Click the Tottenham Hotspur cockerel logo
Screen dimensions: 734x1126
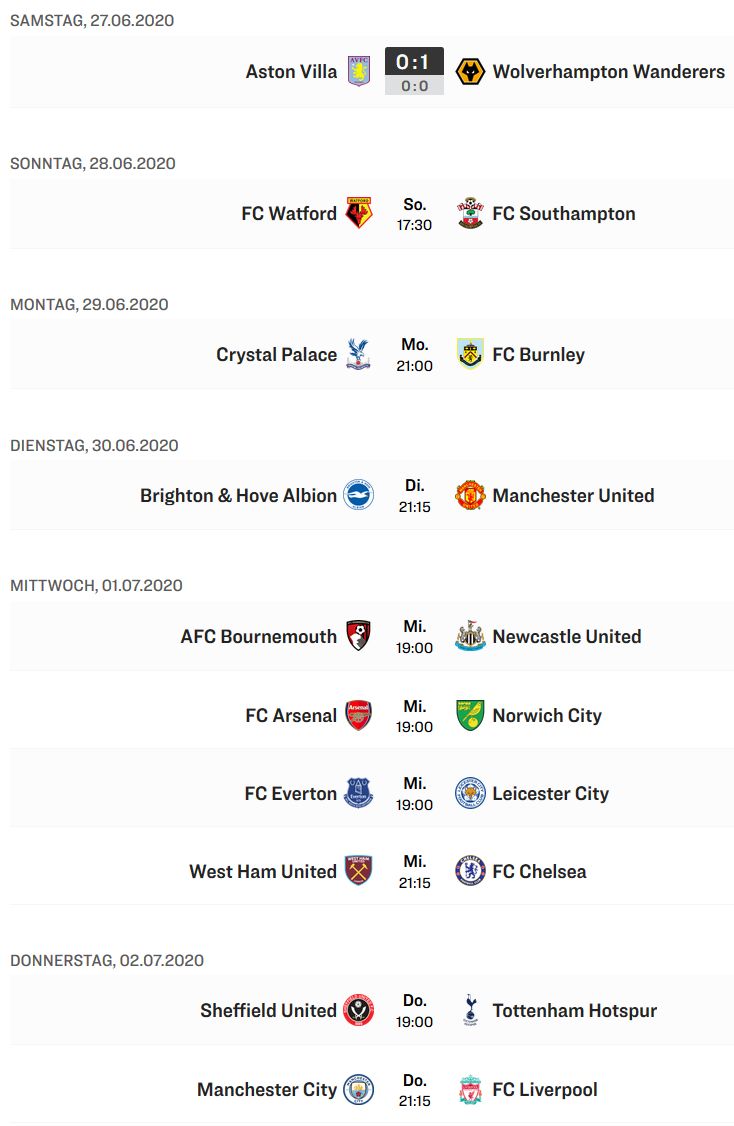pos(470,1010)
